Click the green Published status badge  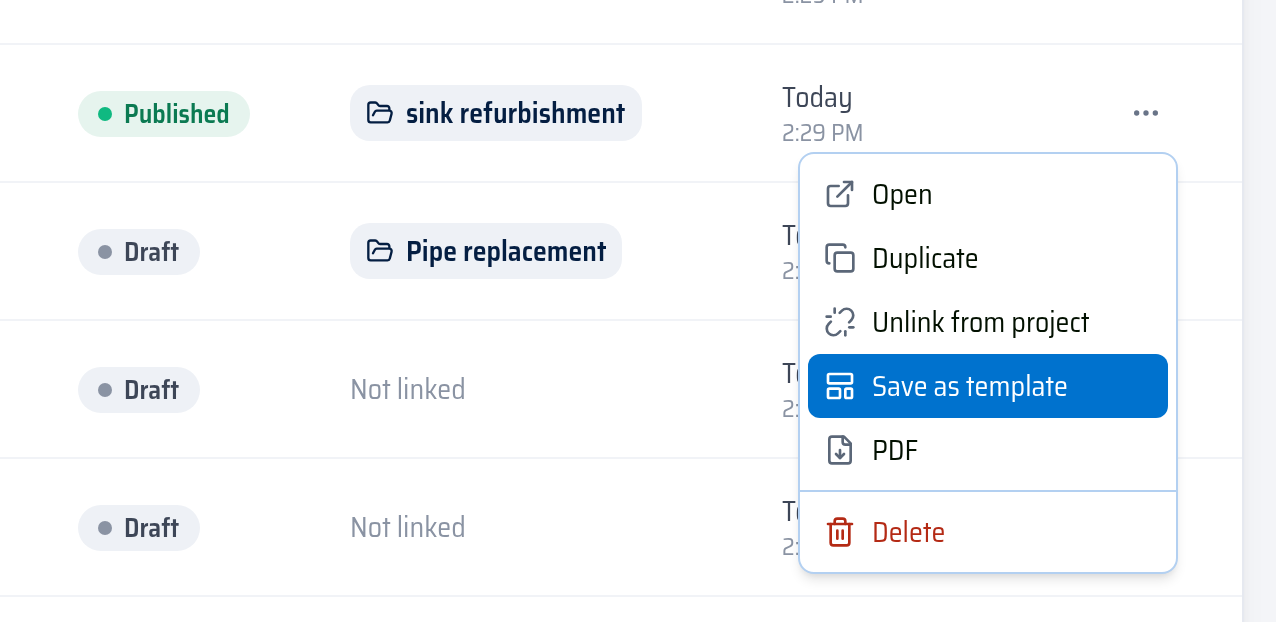coord(164,113)
